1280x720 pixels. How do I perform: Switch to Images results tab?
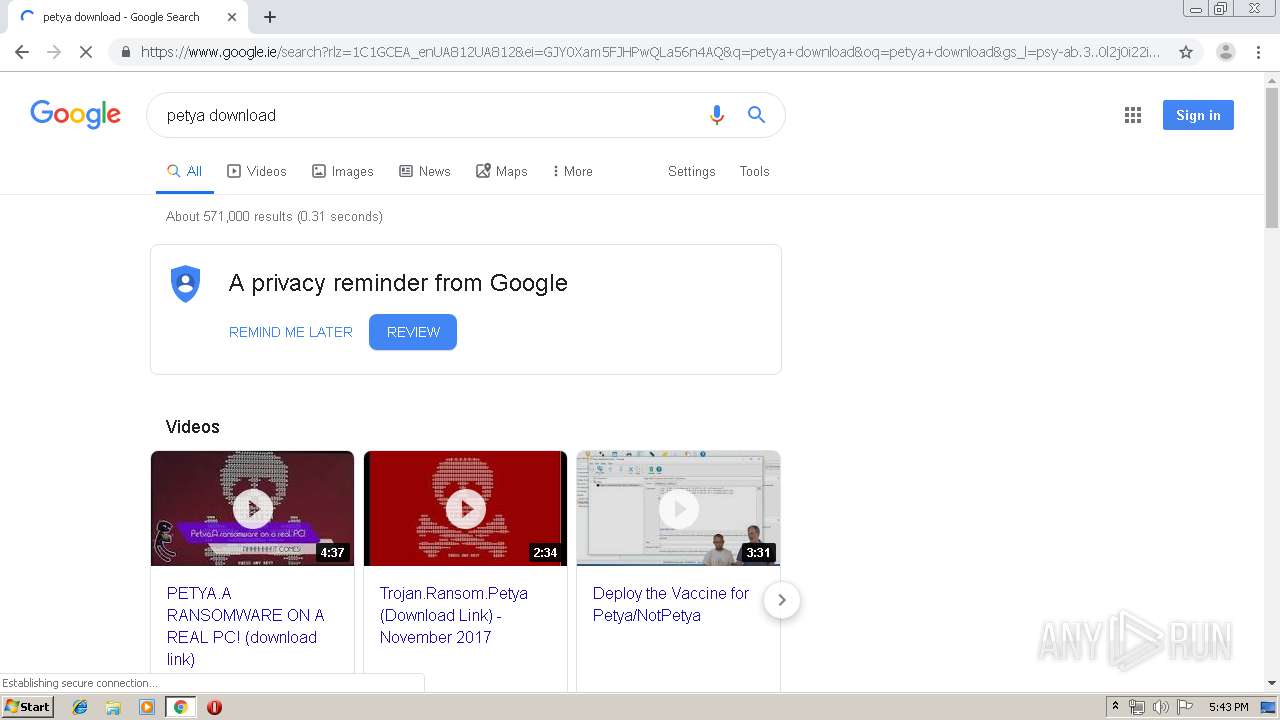pyautogui.click(x=343, y=171)
